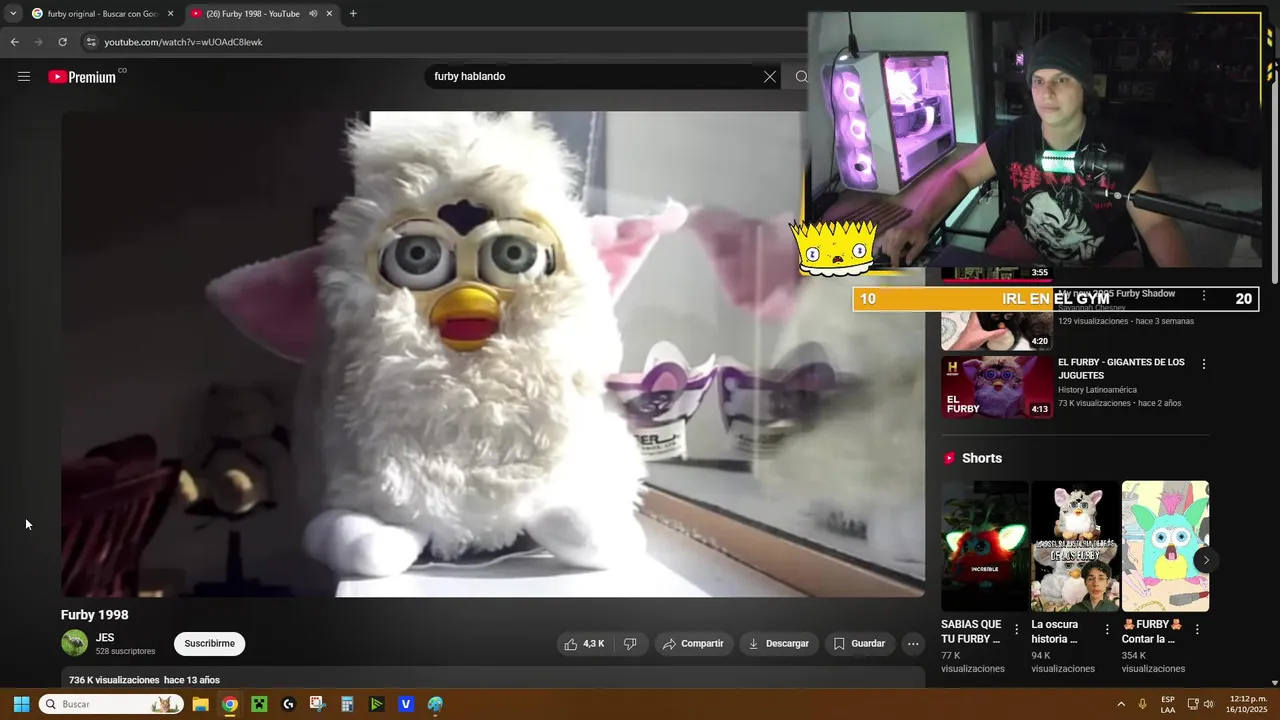The height and width of the screenshot is (720, 1280).
Task: Open La oscura historia short thumbnail
Action: tap(1075, 546)
